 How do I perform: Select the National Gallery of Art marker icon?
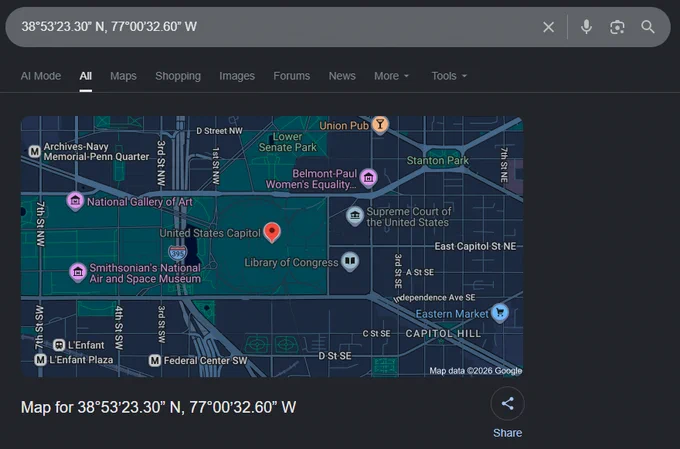75,201
